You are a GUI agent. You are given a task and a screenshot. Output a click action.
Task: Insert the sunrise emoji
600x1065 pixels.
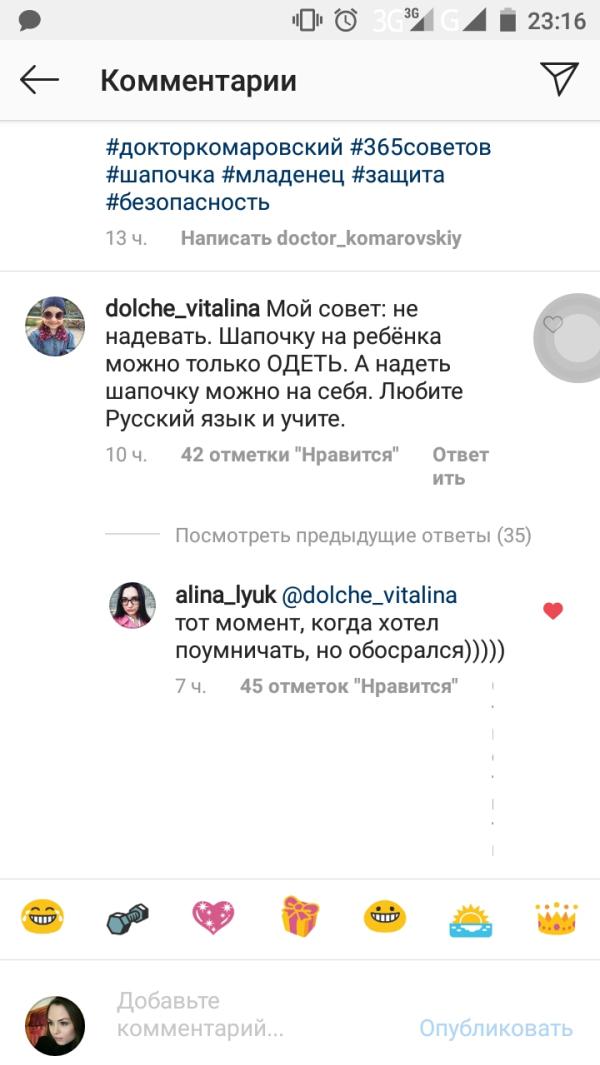point(470,920)
